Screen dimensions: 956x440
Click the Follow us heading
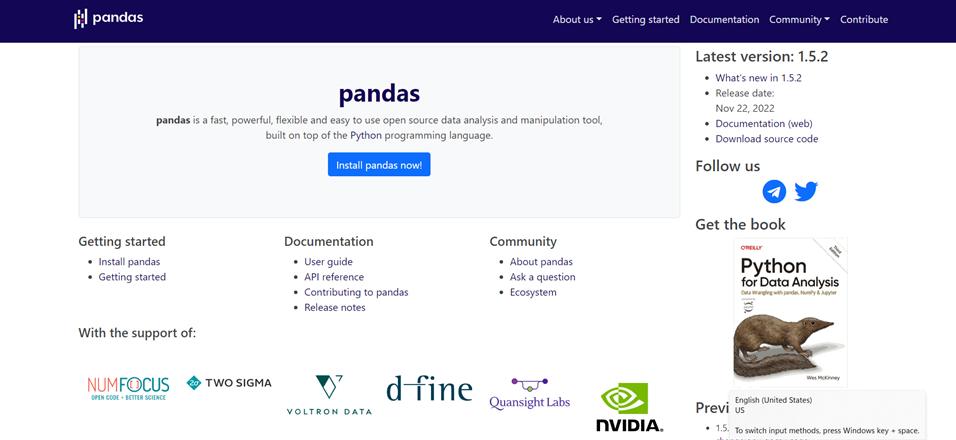(727, 166)
